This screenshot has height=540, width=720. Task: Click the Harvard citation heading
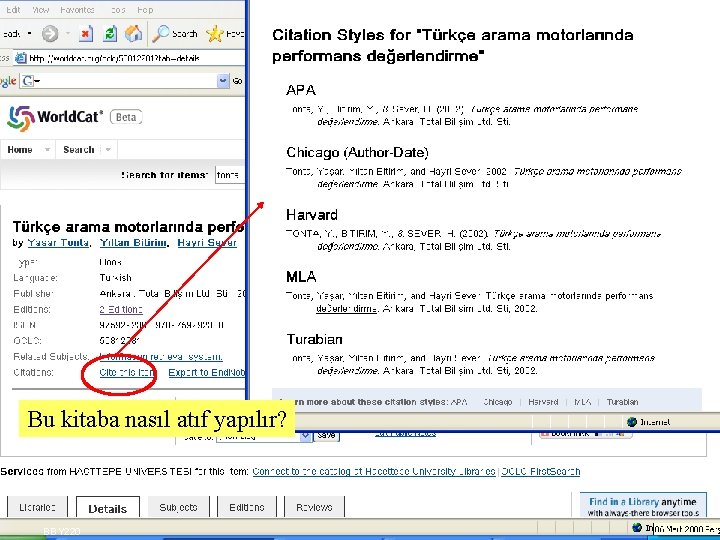(312, 215)
